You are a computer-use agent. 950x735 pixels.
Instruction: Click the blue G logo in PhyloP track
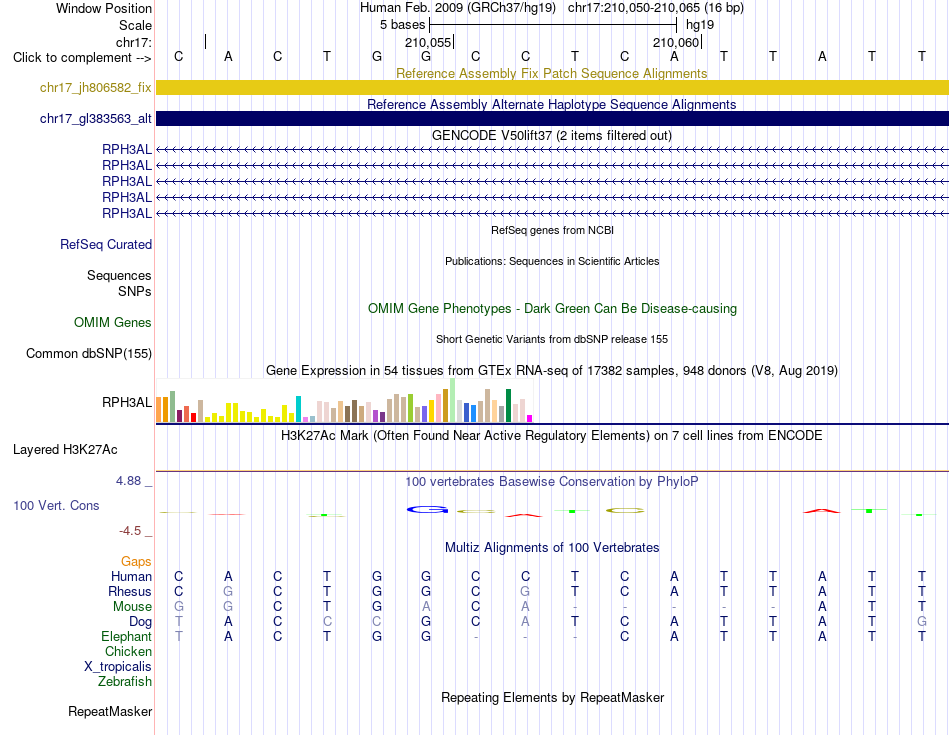tap(427, 510)
